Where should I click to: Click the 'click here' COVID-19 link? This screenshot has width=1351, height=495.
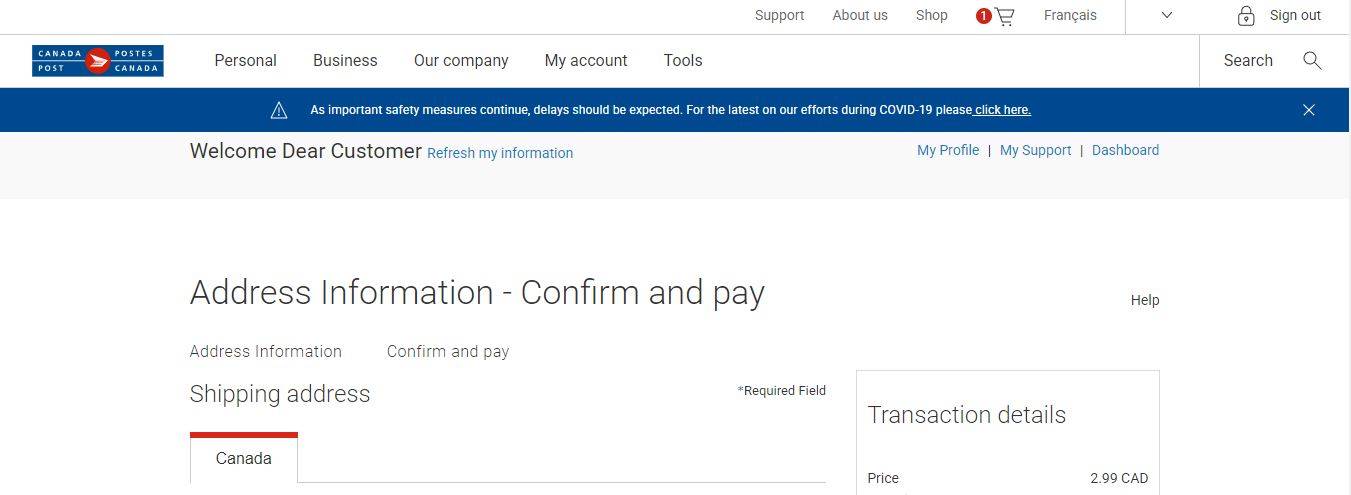(x=1002, y=110)
